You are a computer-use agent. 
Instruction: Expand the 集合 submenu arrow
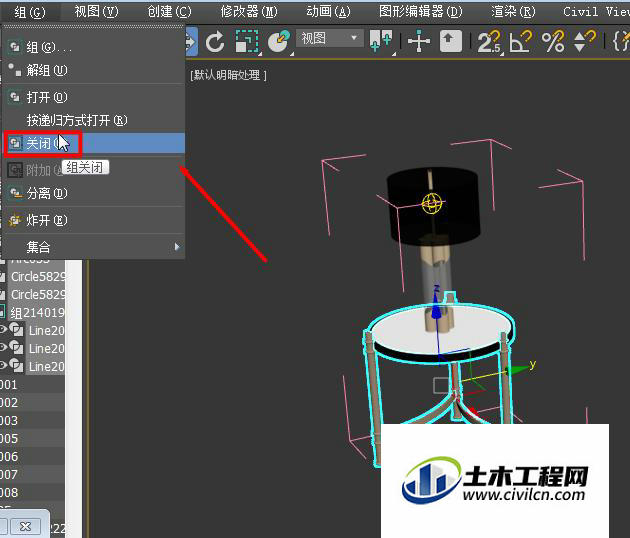coord(177,247)
